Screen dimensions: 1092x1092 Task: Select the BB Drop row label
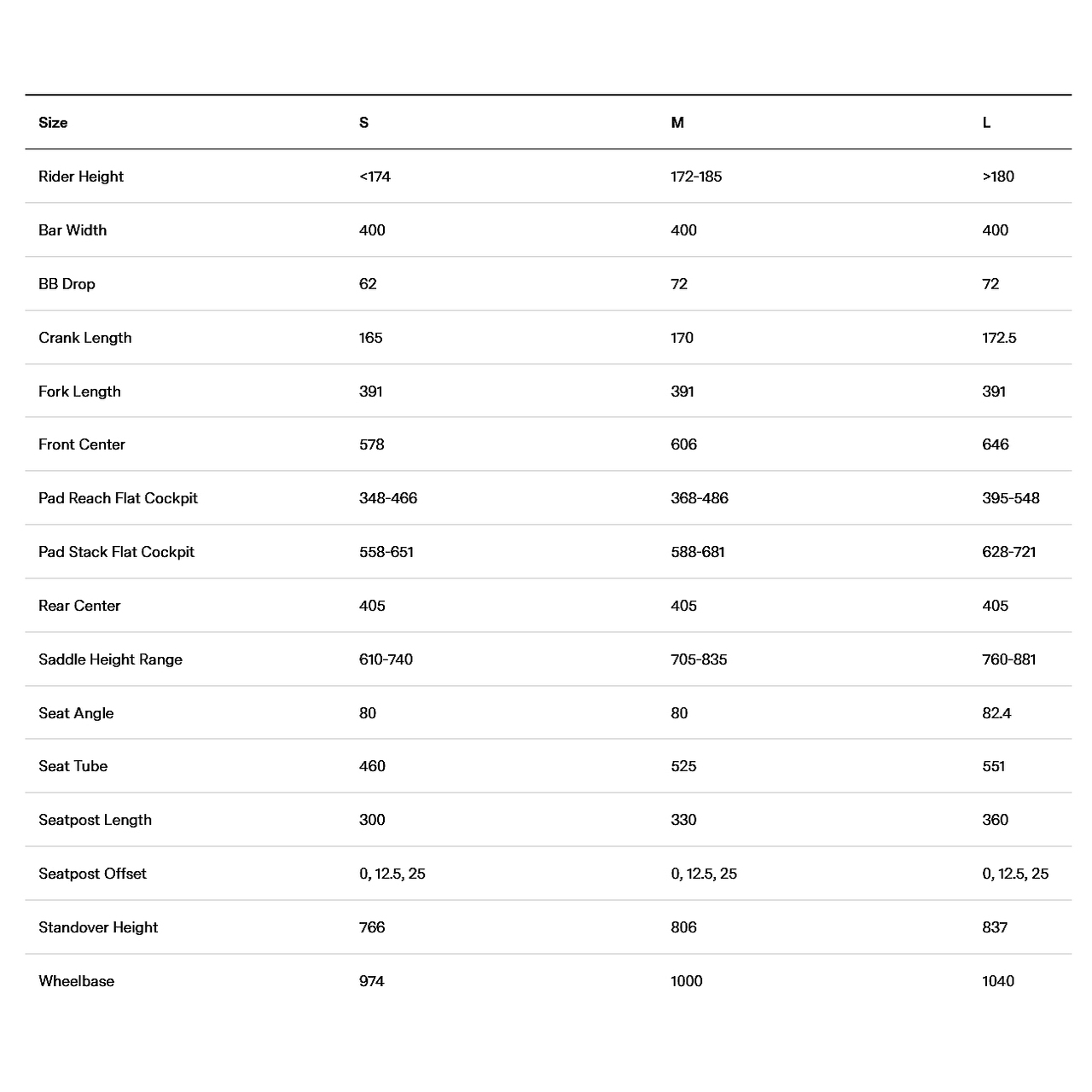pyautogui.click(x=67, y=284)
